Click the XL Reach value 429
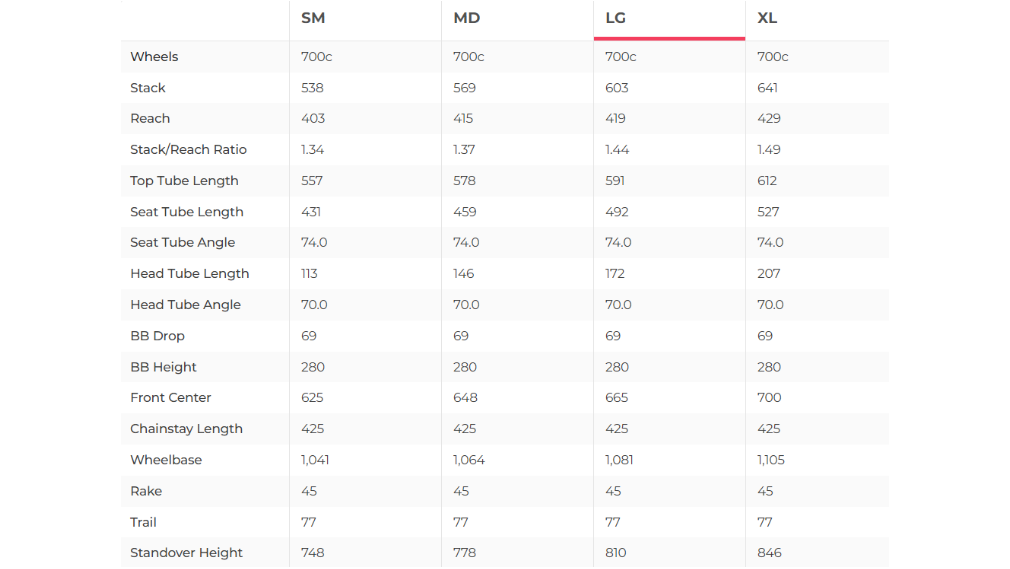Image resolution: width=1010 pixels, height=569 pixels. (x=769, y=119)
